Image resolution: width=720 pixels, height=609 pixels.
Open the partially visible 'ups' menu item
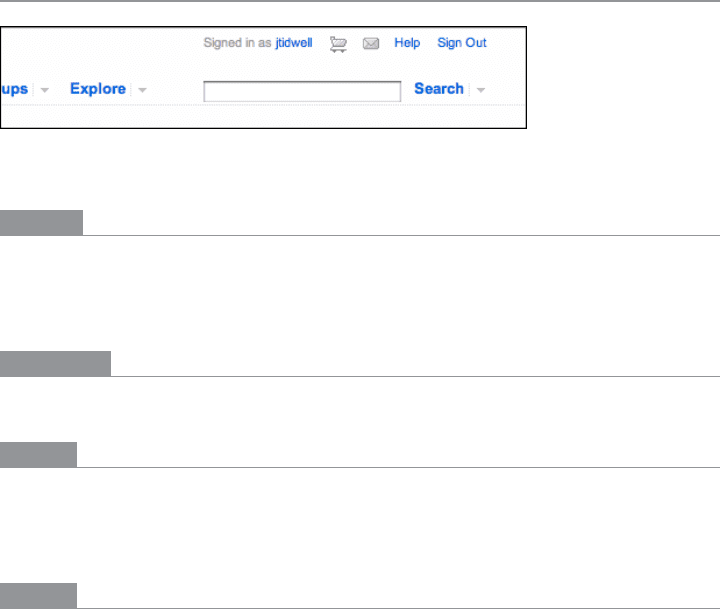click(14, 89)
